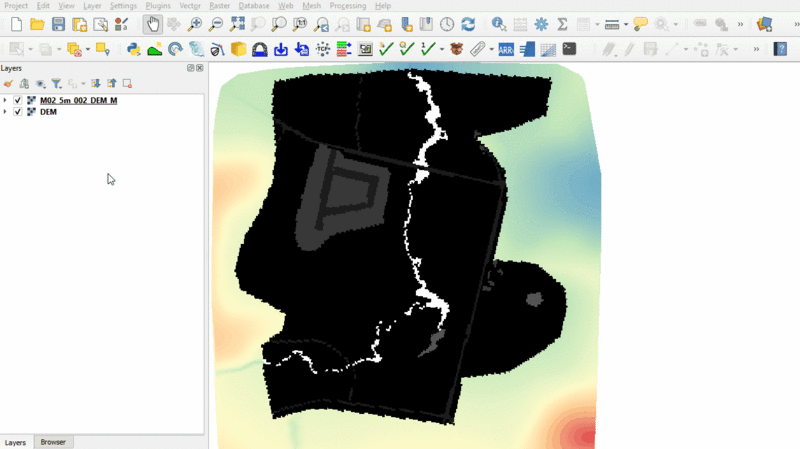Click the Refresh map icon
Viewport: 800px width, 449px height.
coord(468,24)
